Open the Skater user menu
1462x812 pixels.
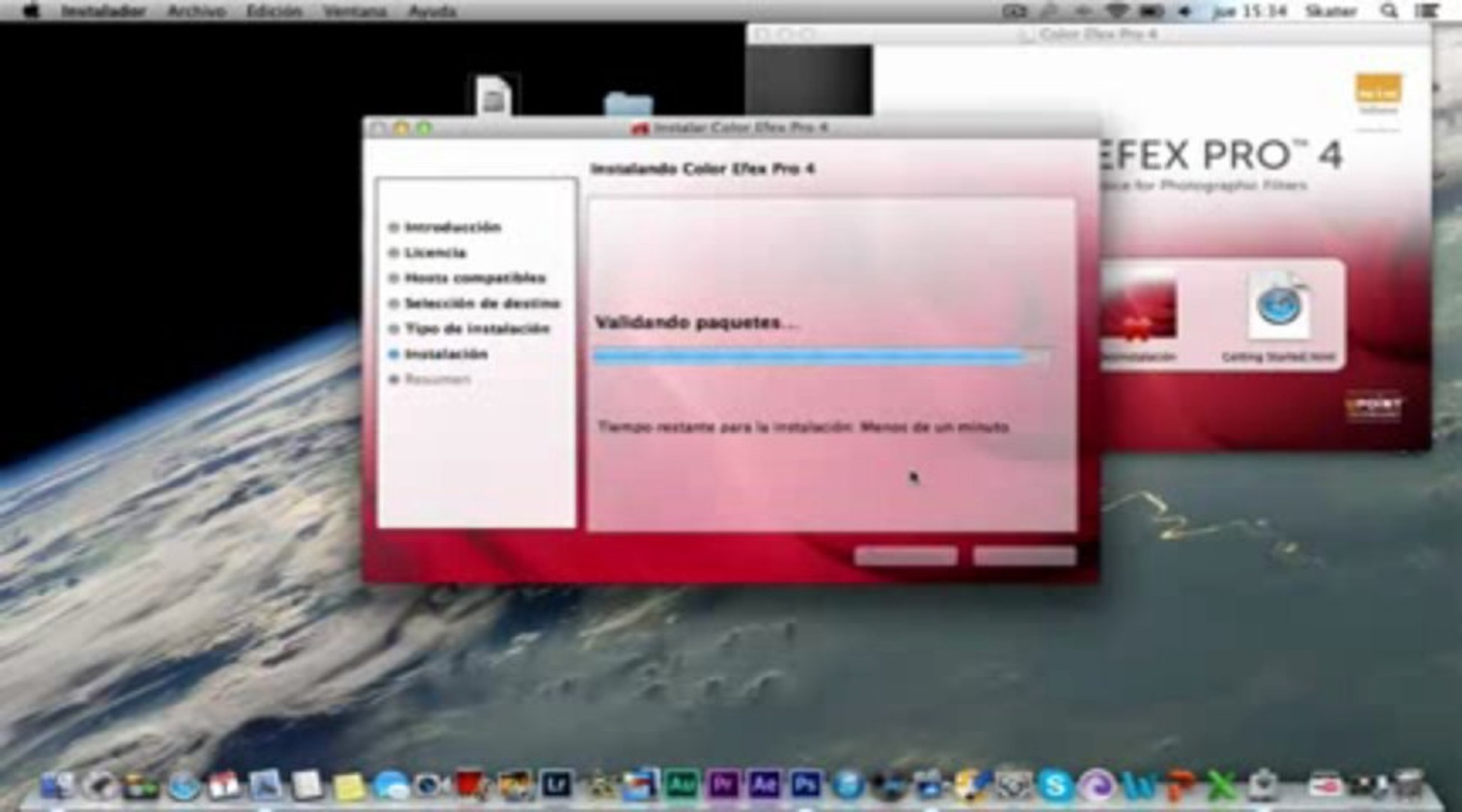pyautogui.click(x=1330, y=11)
